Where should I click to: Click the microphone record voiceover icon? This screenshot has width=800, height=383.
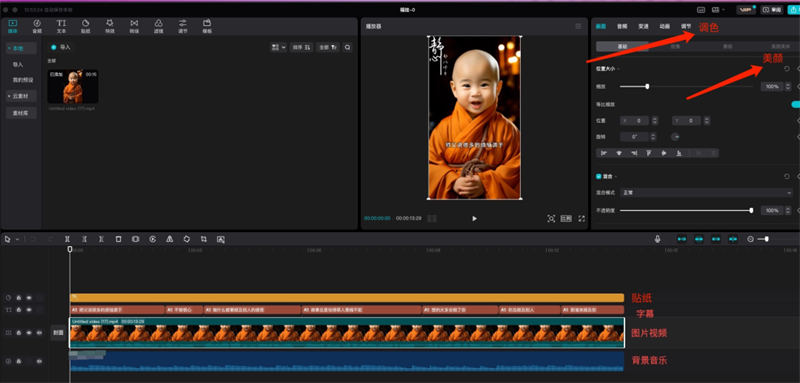pos(658,239)
